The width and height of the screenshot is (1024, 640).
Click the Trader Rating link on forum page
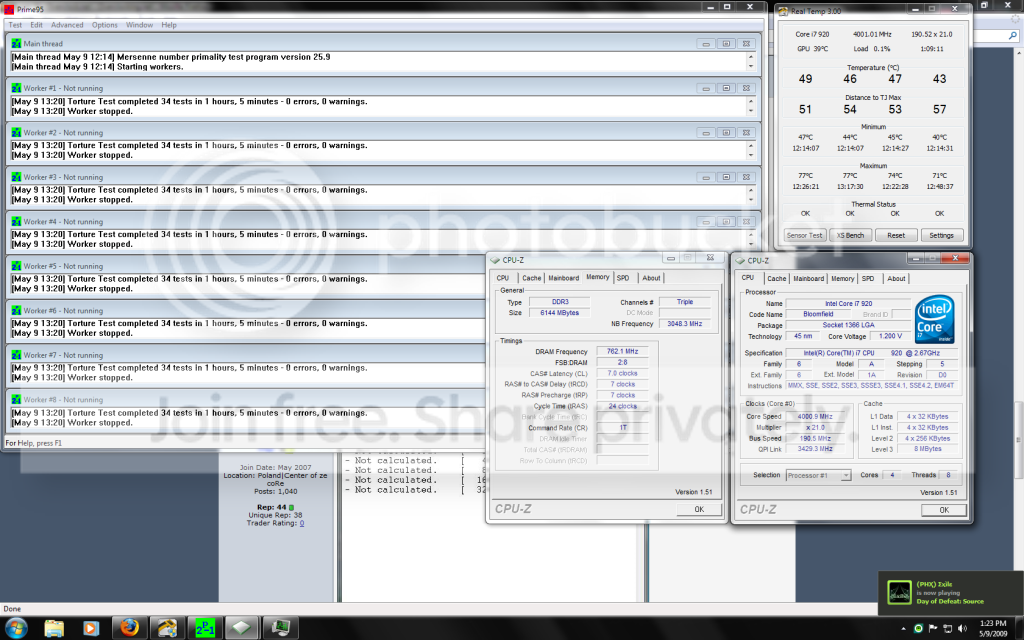click(302, 523)
